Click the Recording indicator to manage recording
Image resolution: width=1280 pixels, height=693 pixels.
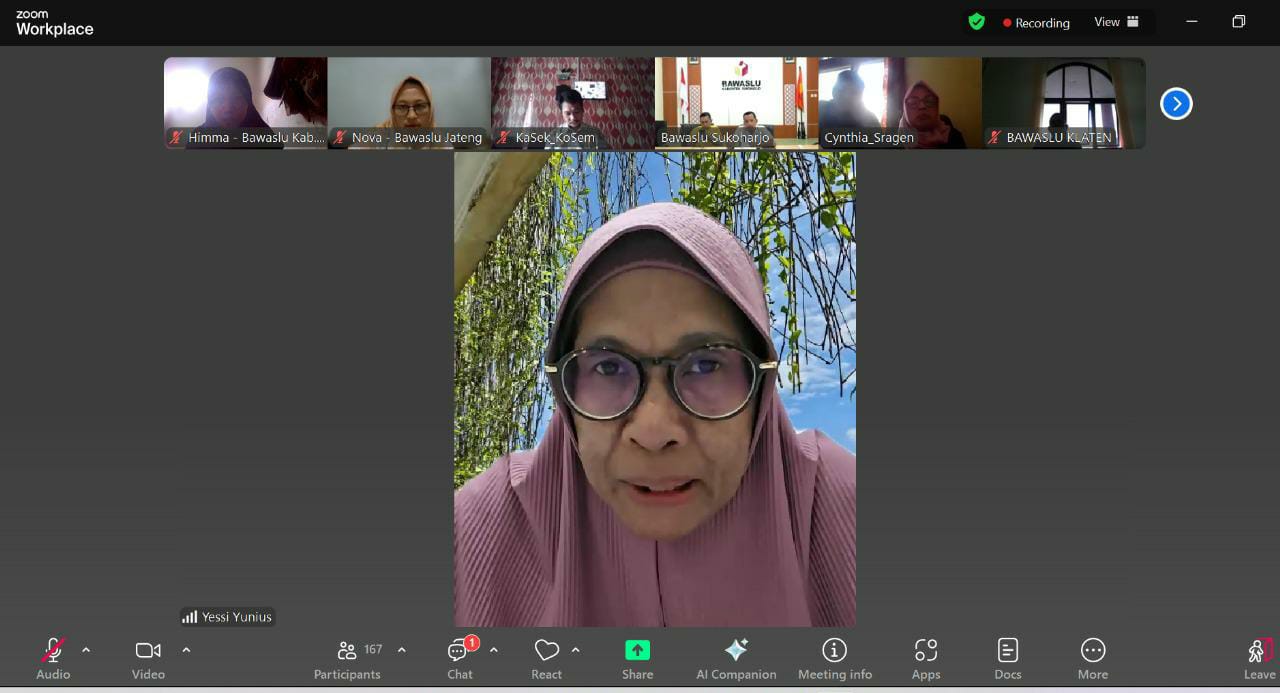1037,22
